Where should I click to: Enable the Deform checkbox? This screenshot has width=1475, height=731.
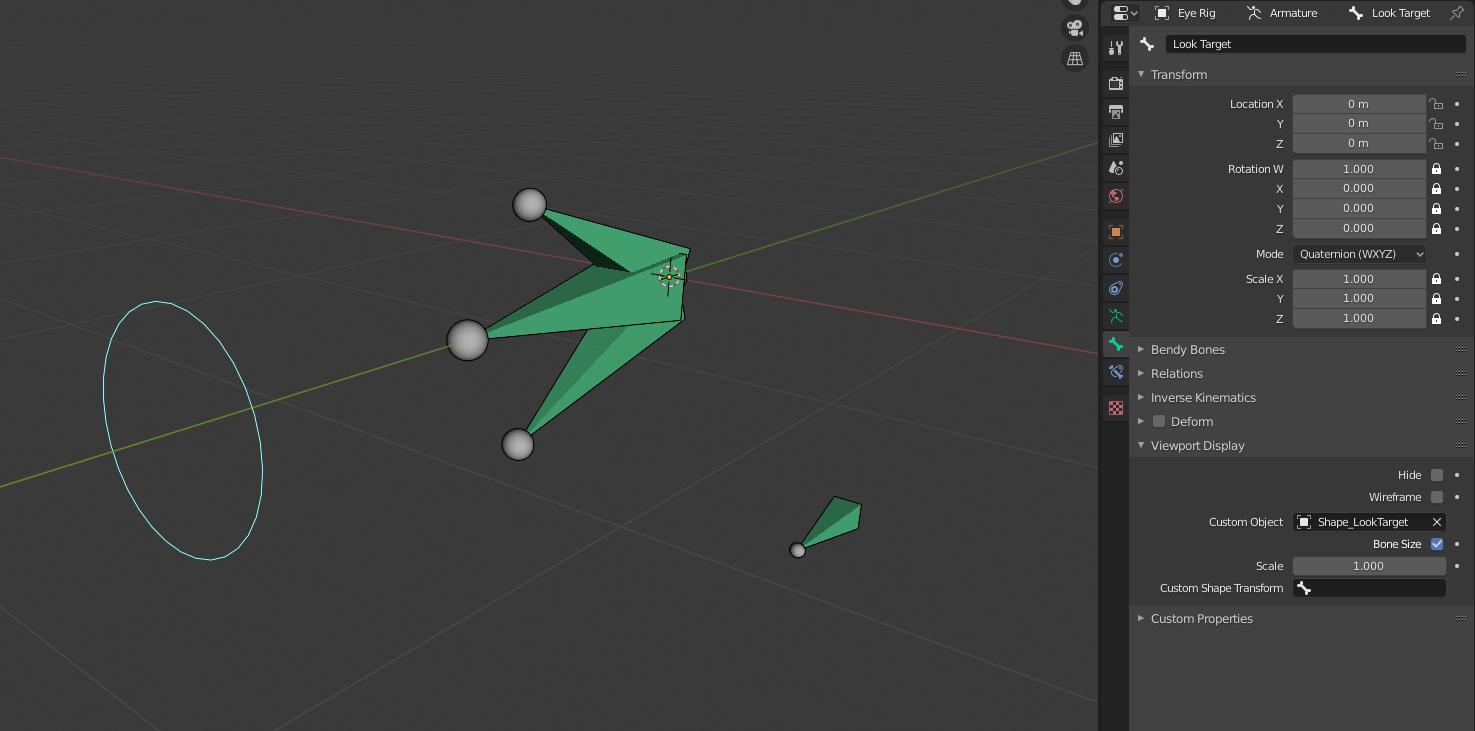[1159, 421]
